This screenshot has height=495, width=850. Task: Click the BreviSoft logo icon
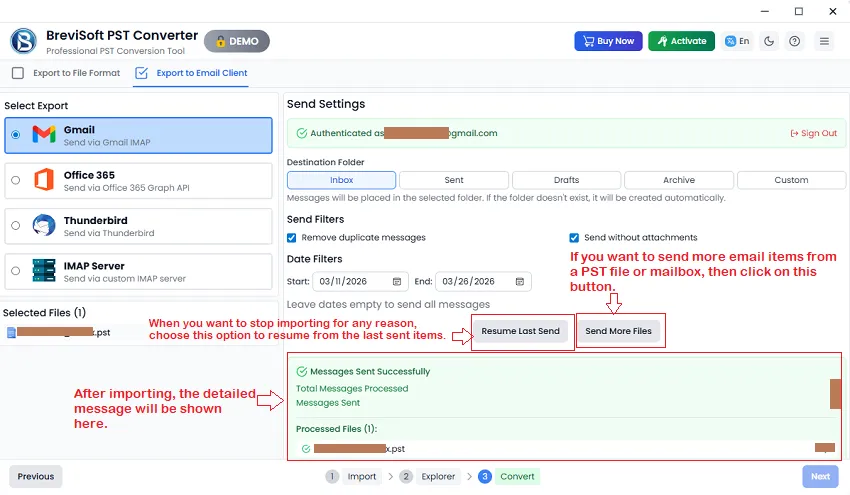click(23, 41)
